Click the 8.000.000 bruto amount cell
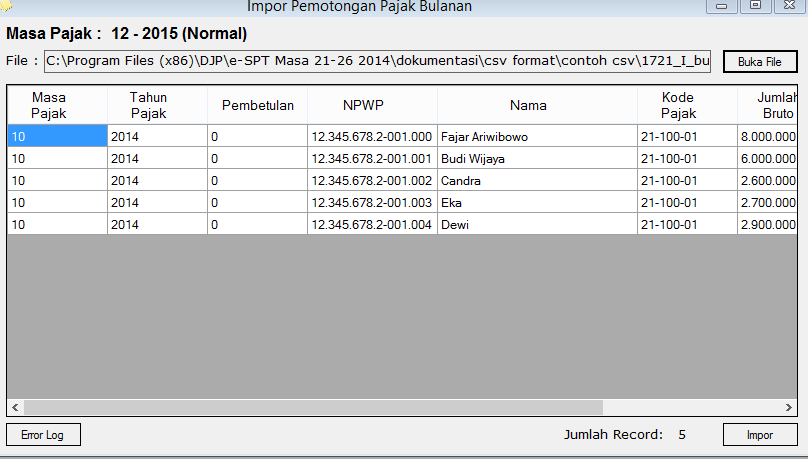This screenshot has height=459, width=808. click(767, 137)
